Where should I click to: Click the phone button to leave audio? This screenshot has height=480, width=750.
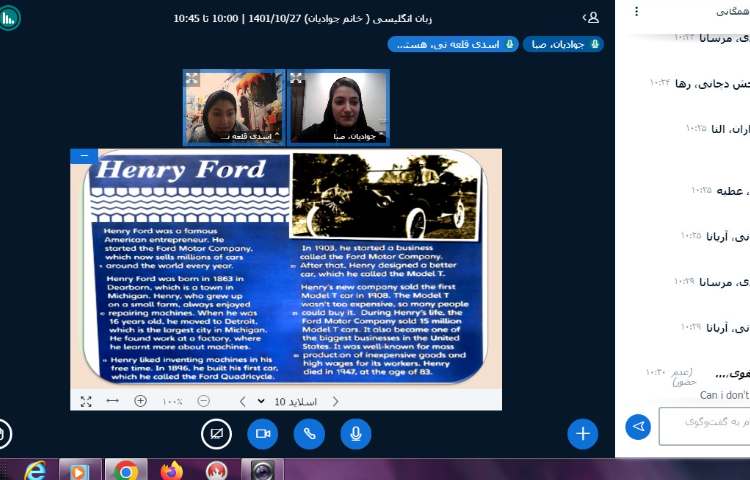pos(309,434)
